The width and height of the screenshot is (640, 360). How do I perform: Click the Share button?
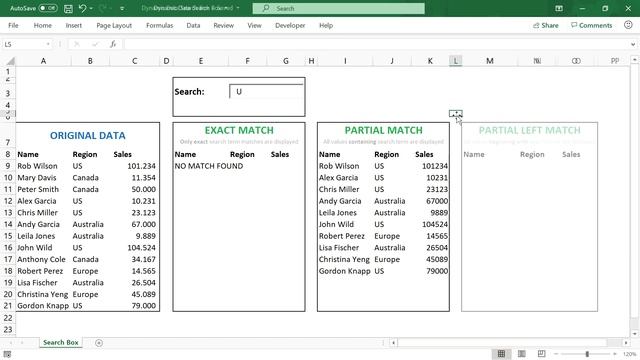click(545, 25)
